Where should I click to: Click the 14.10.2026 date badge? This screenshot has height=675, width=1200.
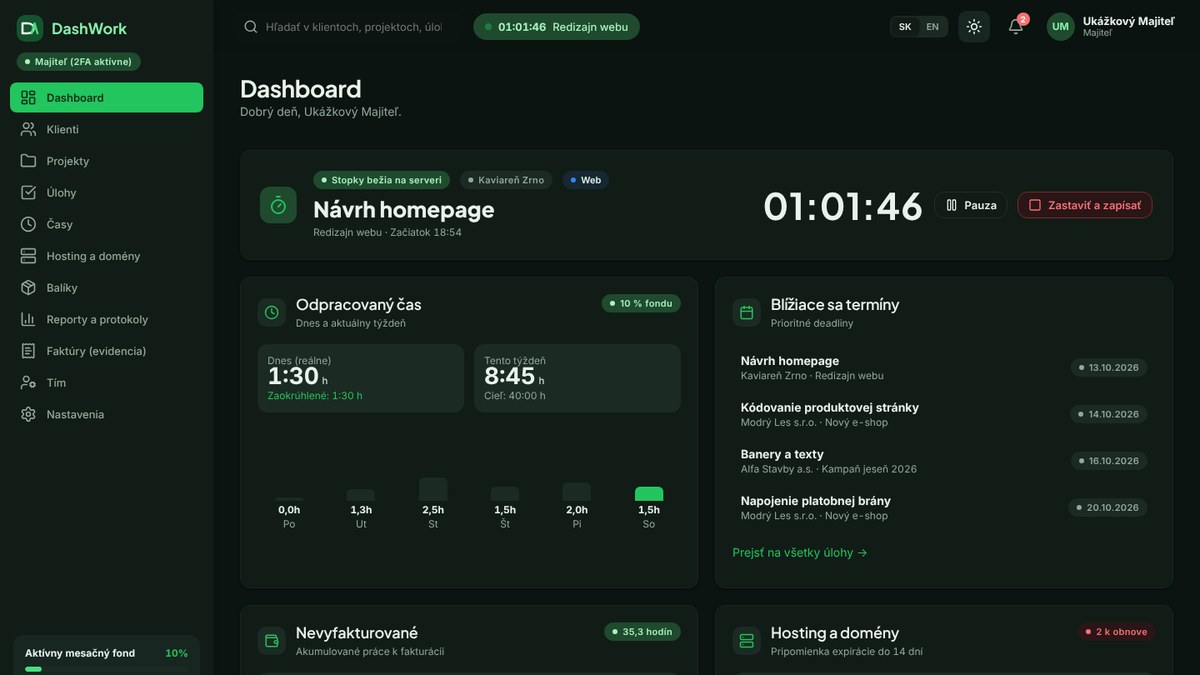tap(1109, 414)
